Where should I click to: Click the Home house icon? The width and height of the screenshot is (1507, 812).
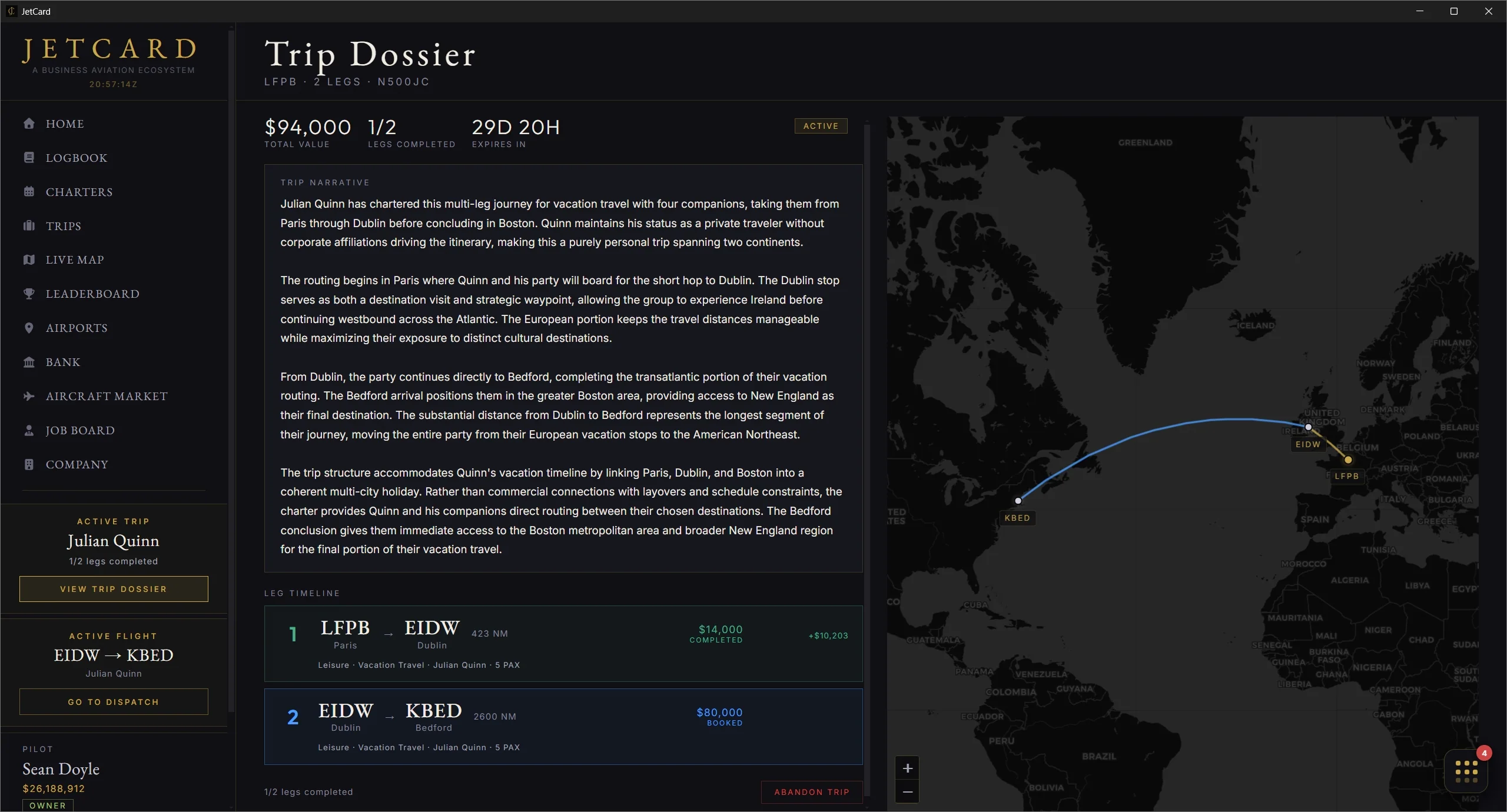point(29,124)
